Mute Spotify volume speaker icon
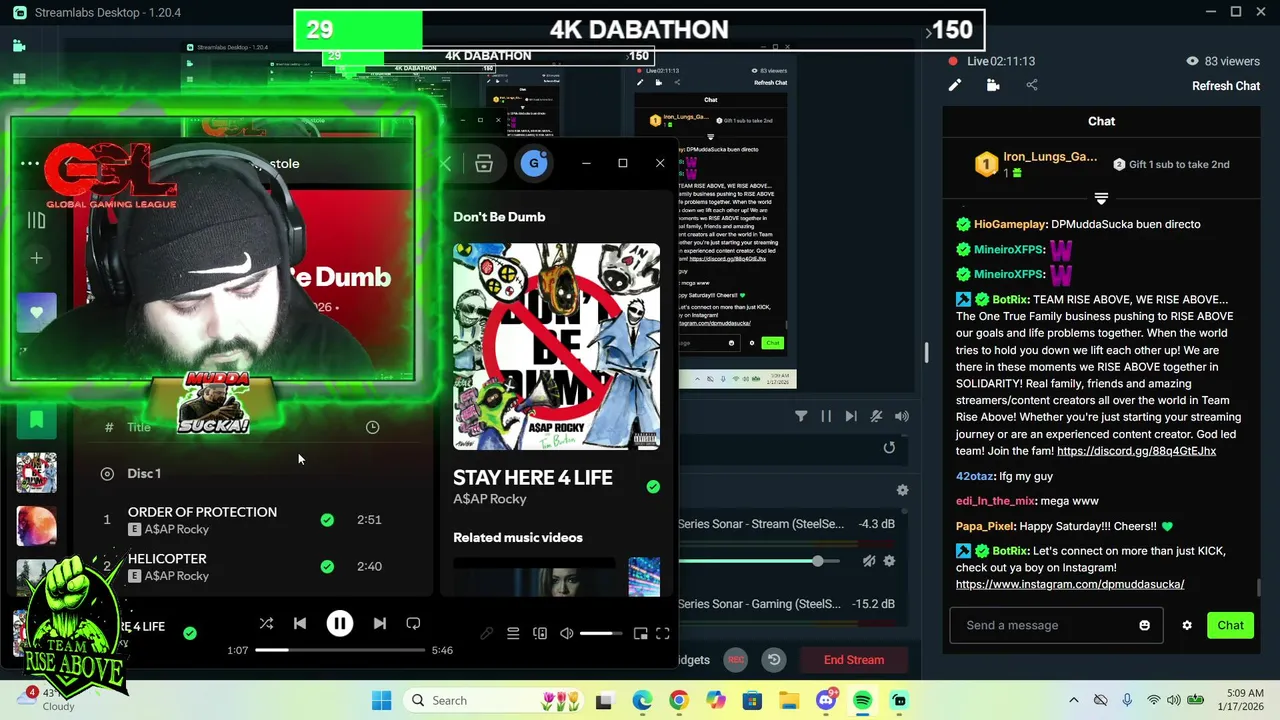This screenshot has width=1280, height=720. [566, 634]
